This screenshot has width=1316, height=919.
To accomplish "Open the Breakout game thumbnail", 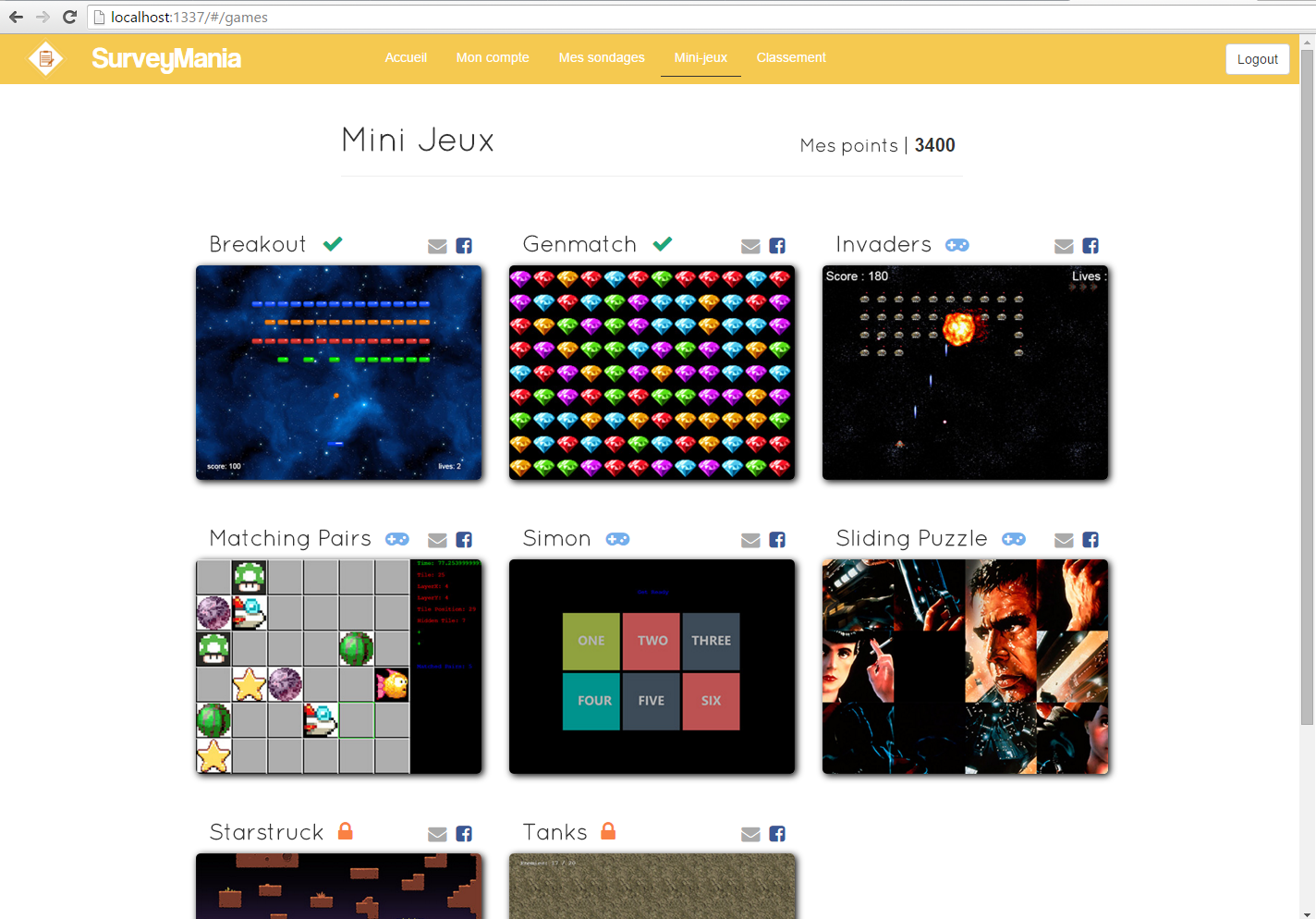I will [339, 373].
